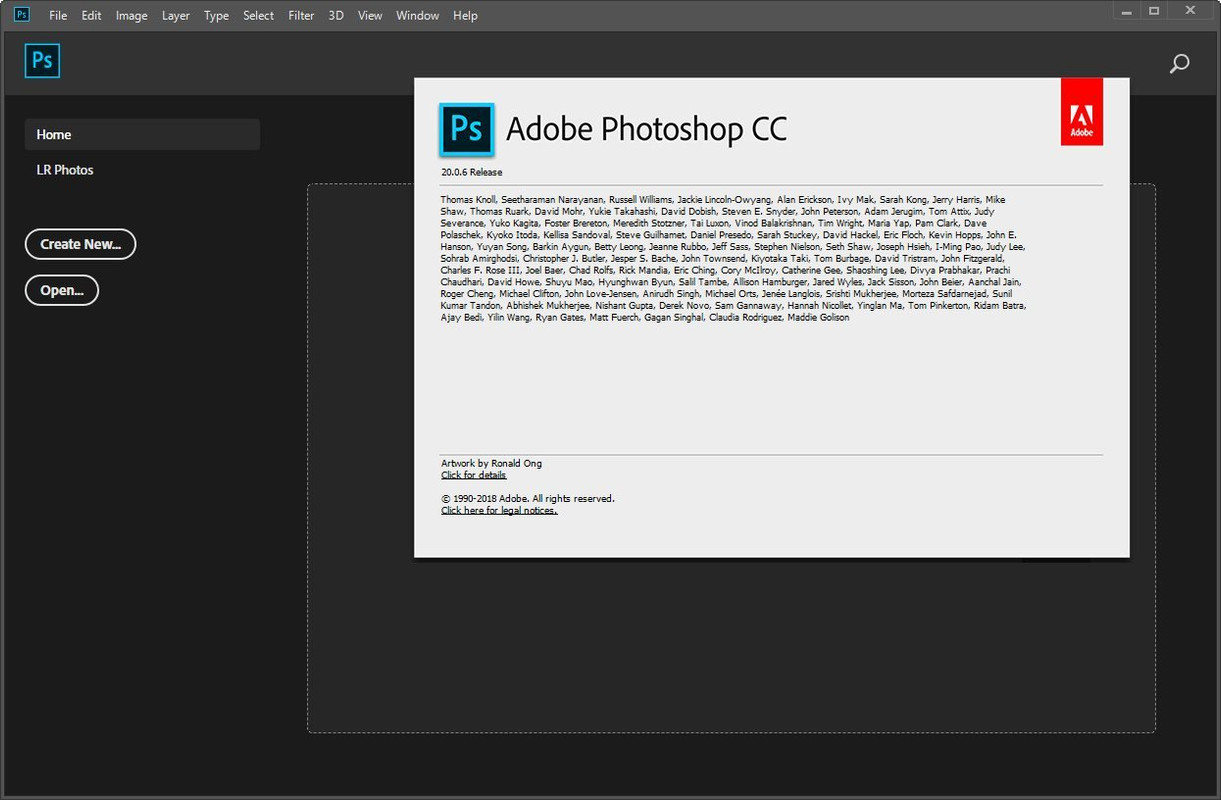The height and width of the screenshot is (800, 1221).
Task: Click the red Adobe logo in About dialog
Action: pyautogui.click(x=1082, y=112)
